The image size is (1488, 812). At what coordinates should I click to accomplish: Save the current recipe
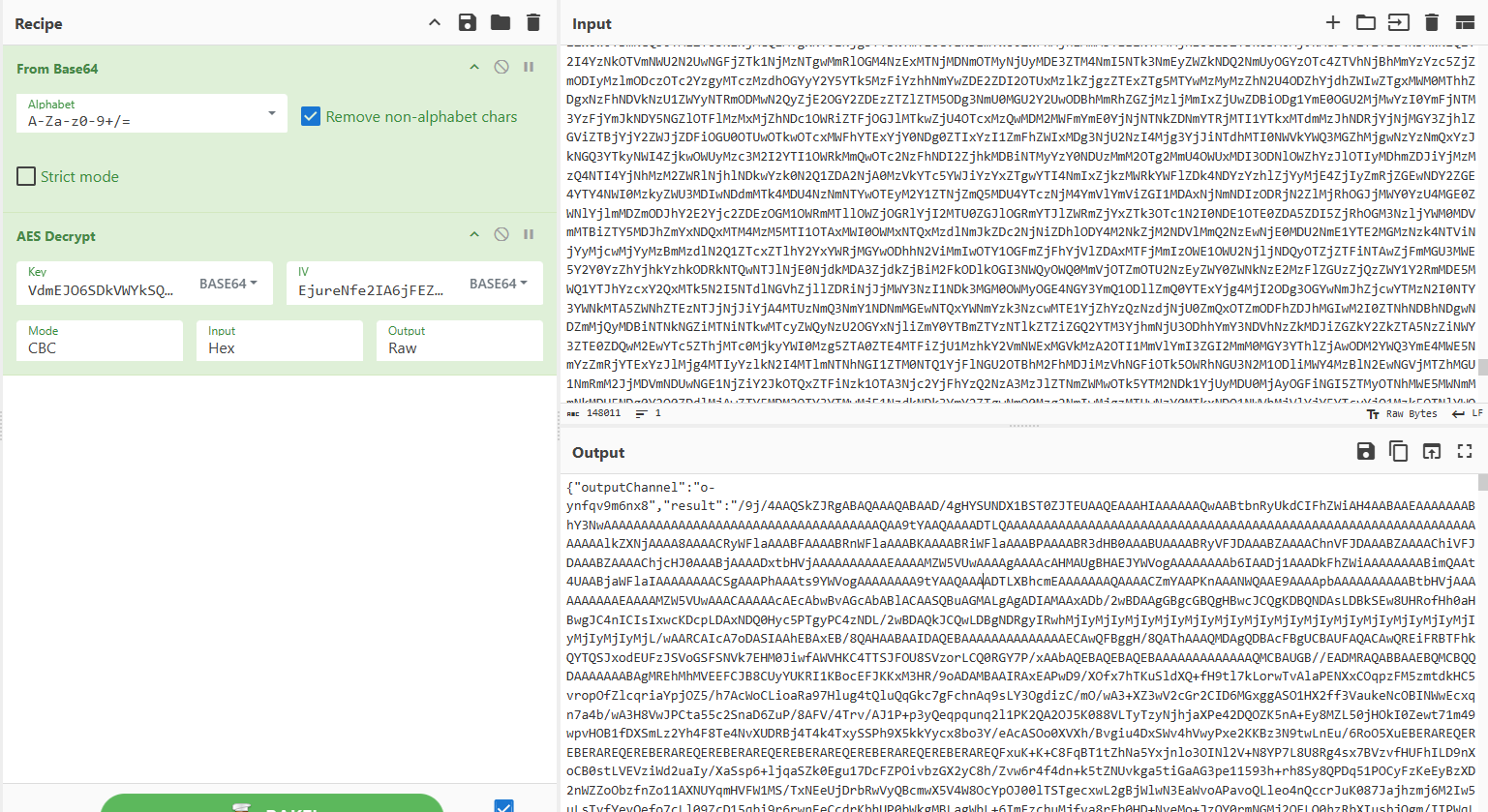468,22
